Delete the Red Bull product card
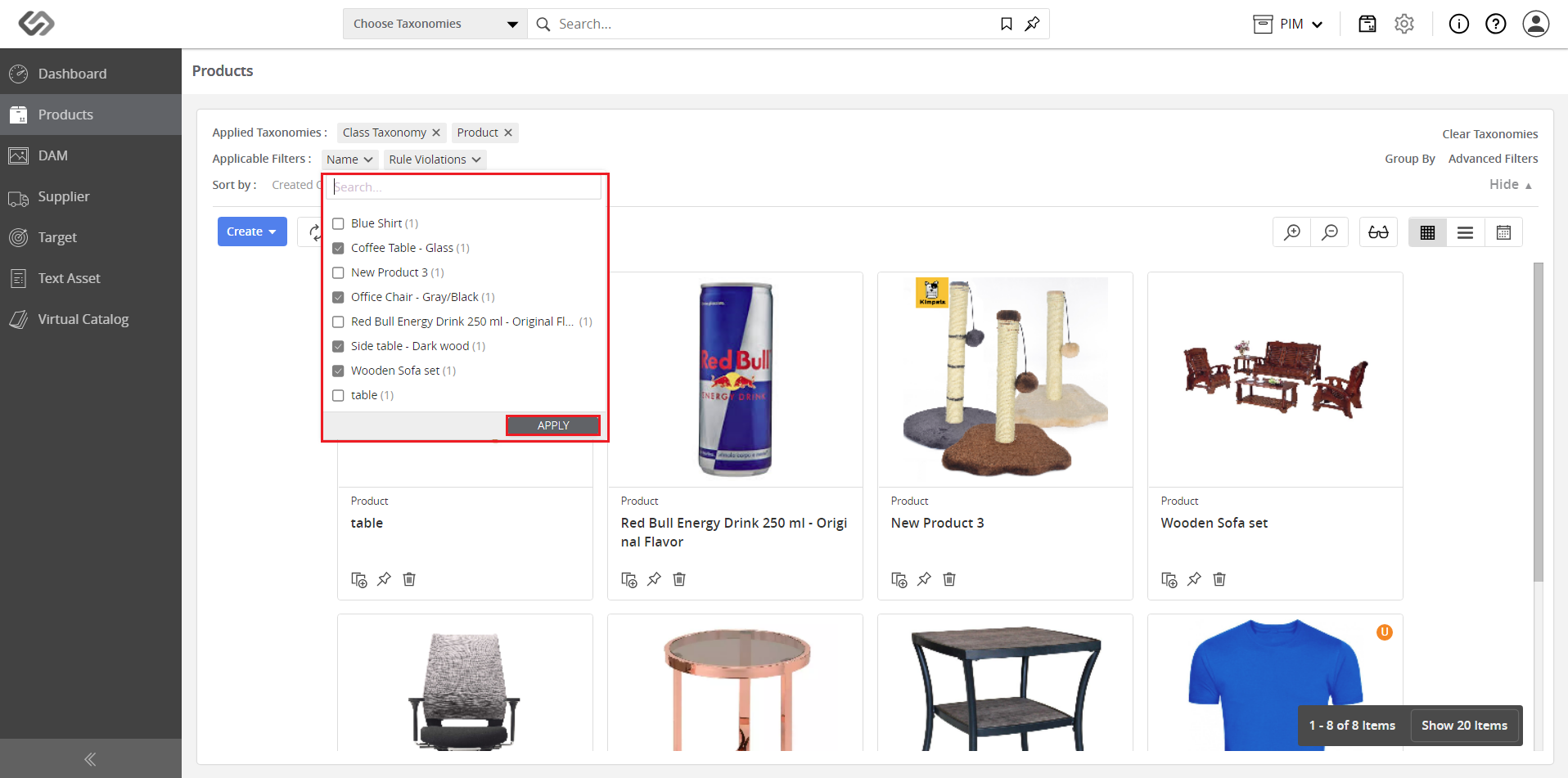The height and width of the screenshot is (778, 1568). click(x=679, y=579)
